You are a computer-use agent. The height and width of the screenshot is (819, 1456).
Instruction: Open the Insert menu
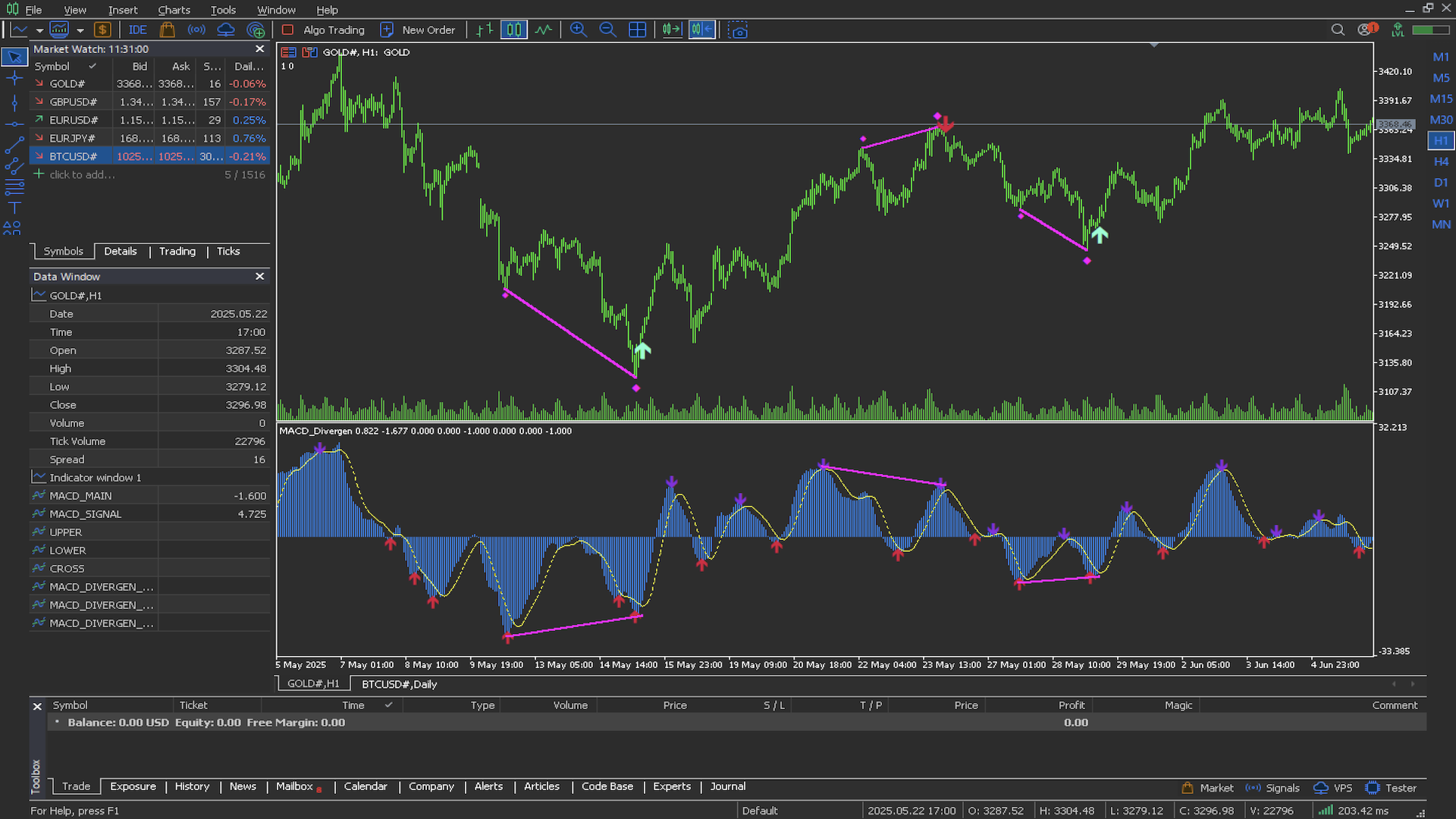point(123,10)
